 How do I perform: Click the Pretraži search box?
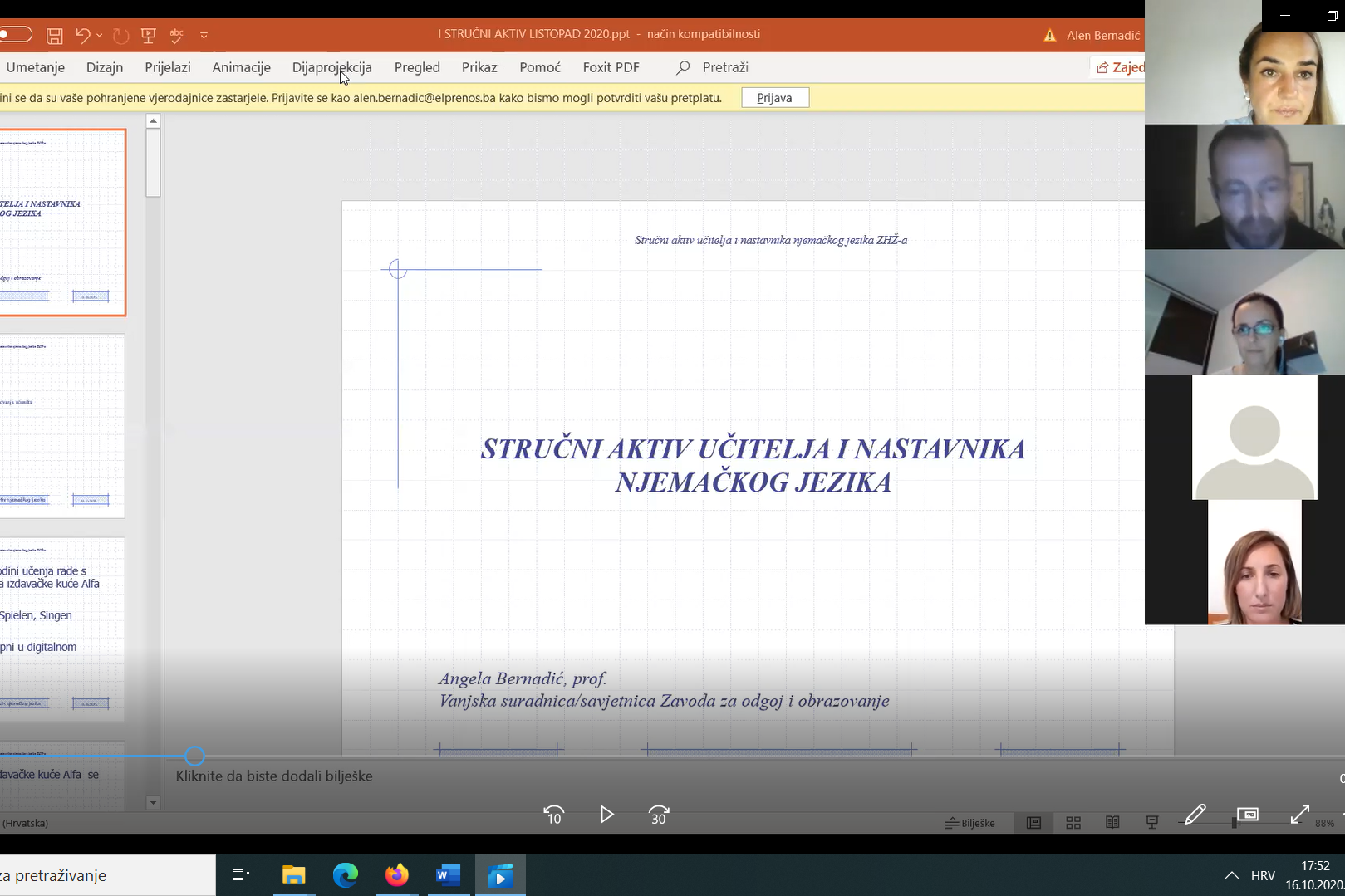click(x=725, y=67)
